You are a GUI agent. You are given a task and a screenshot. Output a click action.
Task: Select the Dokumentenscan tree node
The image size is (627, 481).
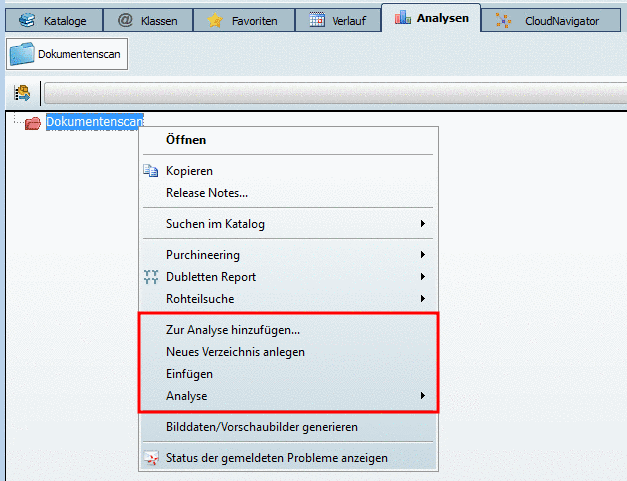94,122
